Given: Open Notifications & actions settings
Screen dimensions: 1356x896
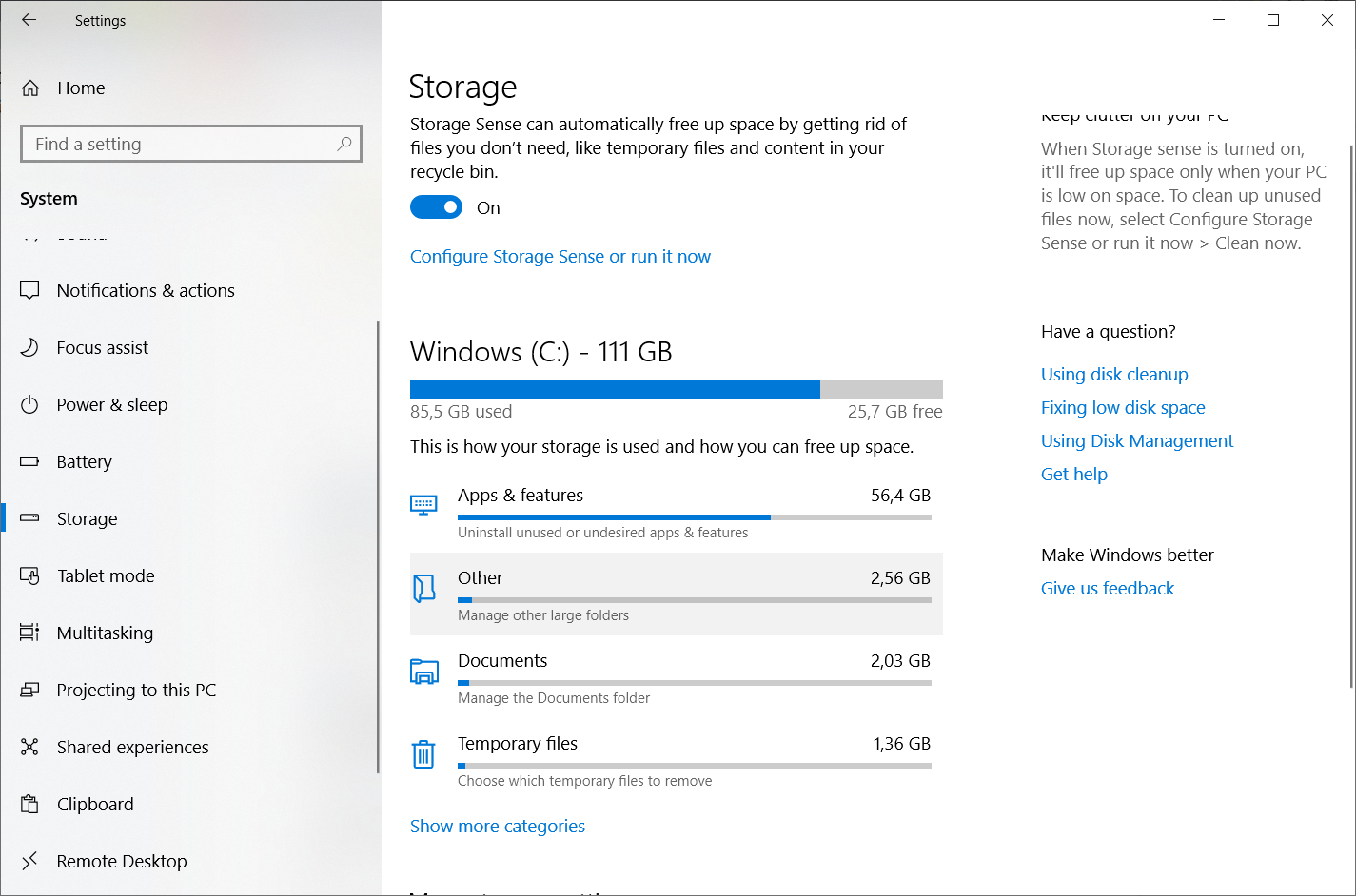Looking at the screenshot, I should tap(188, 290).
